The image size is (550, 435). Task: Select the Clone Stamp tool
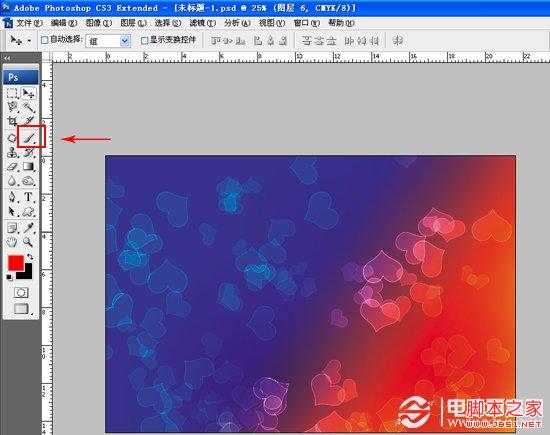[12, 152]
